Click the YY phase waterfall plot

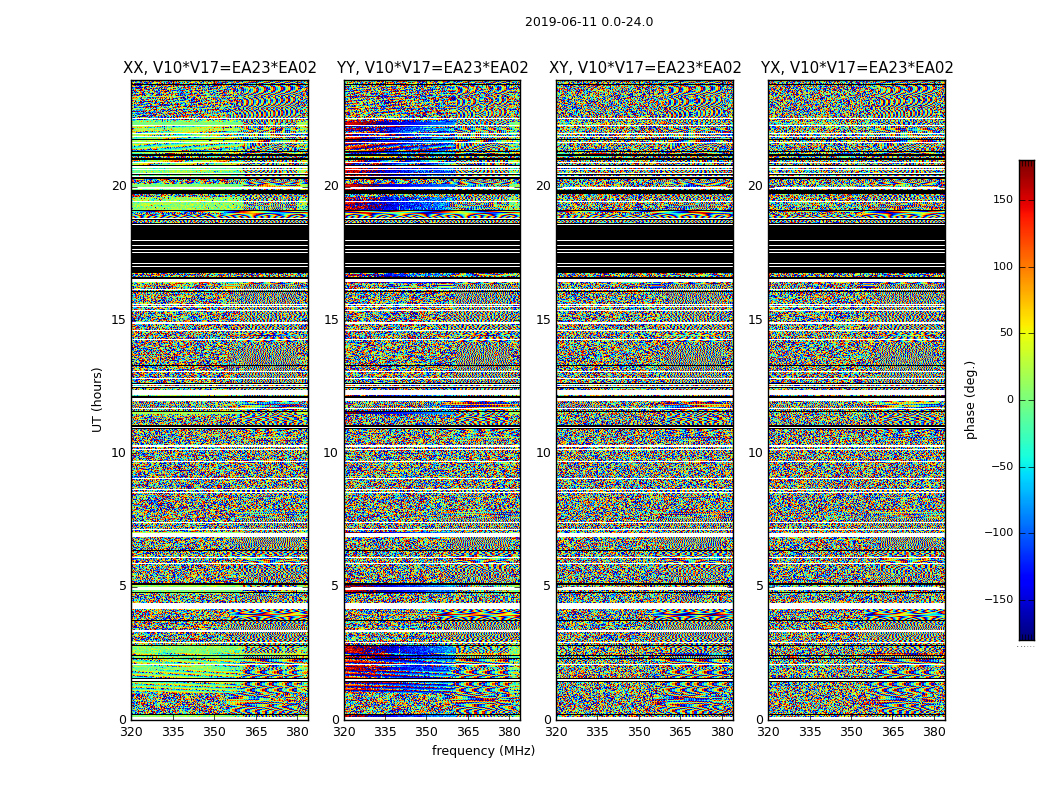click(x=433, y=400)
